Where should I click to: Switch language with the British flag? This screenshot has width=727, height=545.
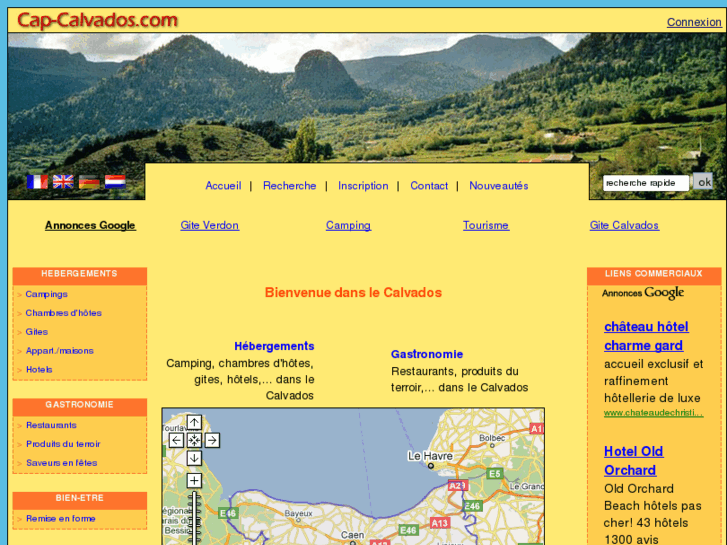[x=63, y=182]
